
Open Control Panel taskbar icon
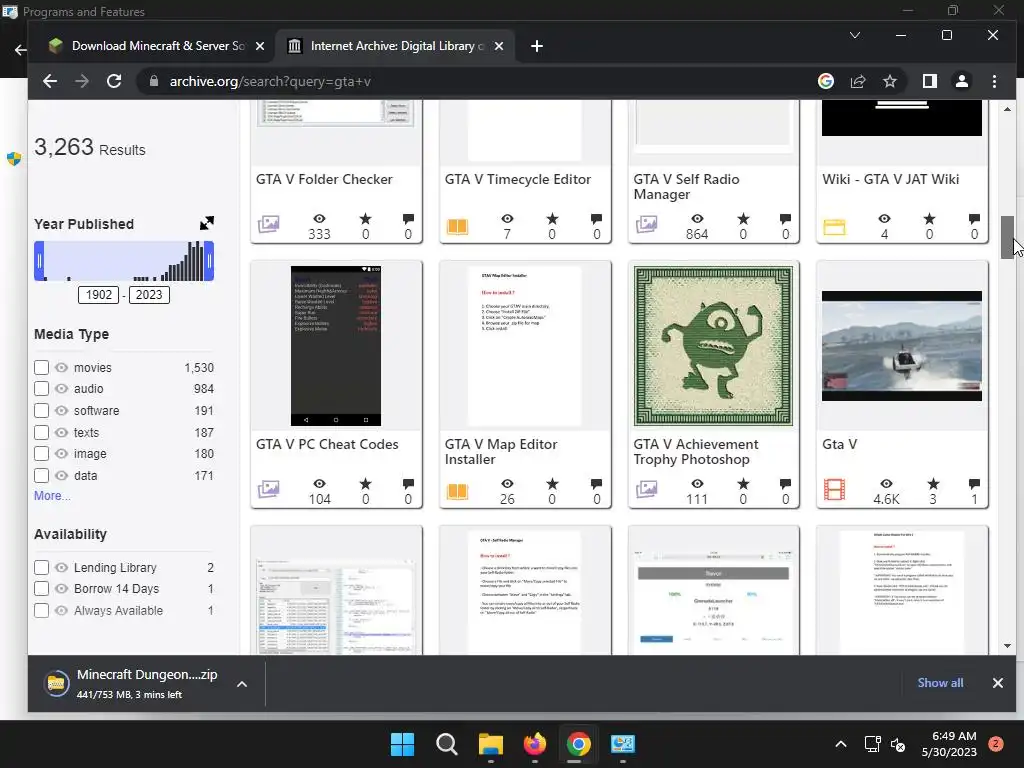click(622, 744)
